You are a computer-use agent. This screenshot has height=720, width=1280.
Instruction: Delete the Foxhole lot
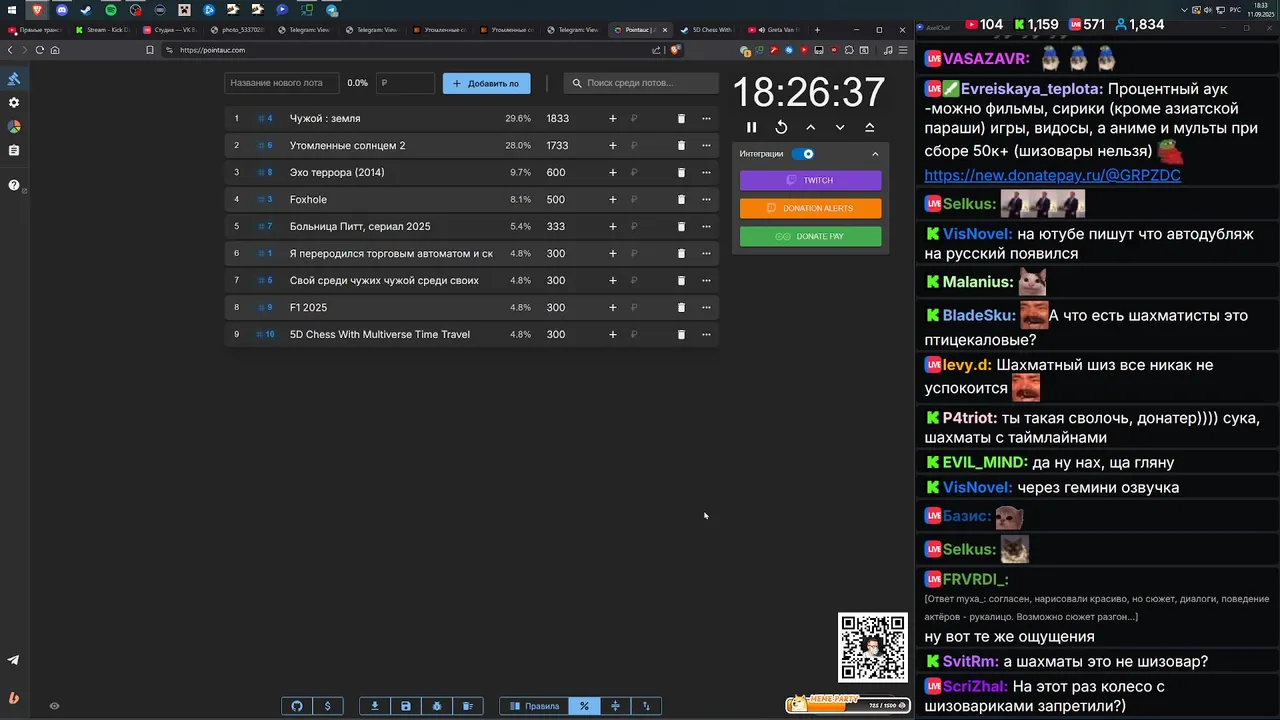[681, 199]
